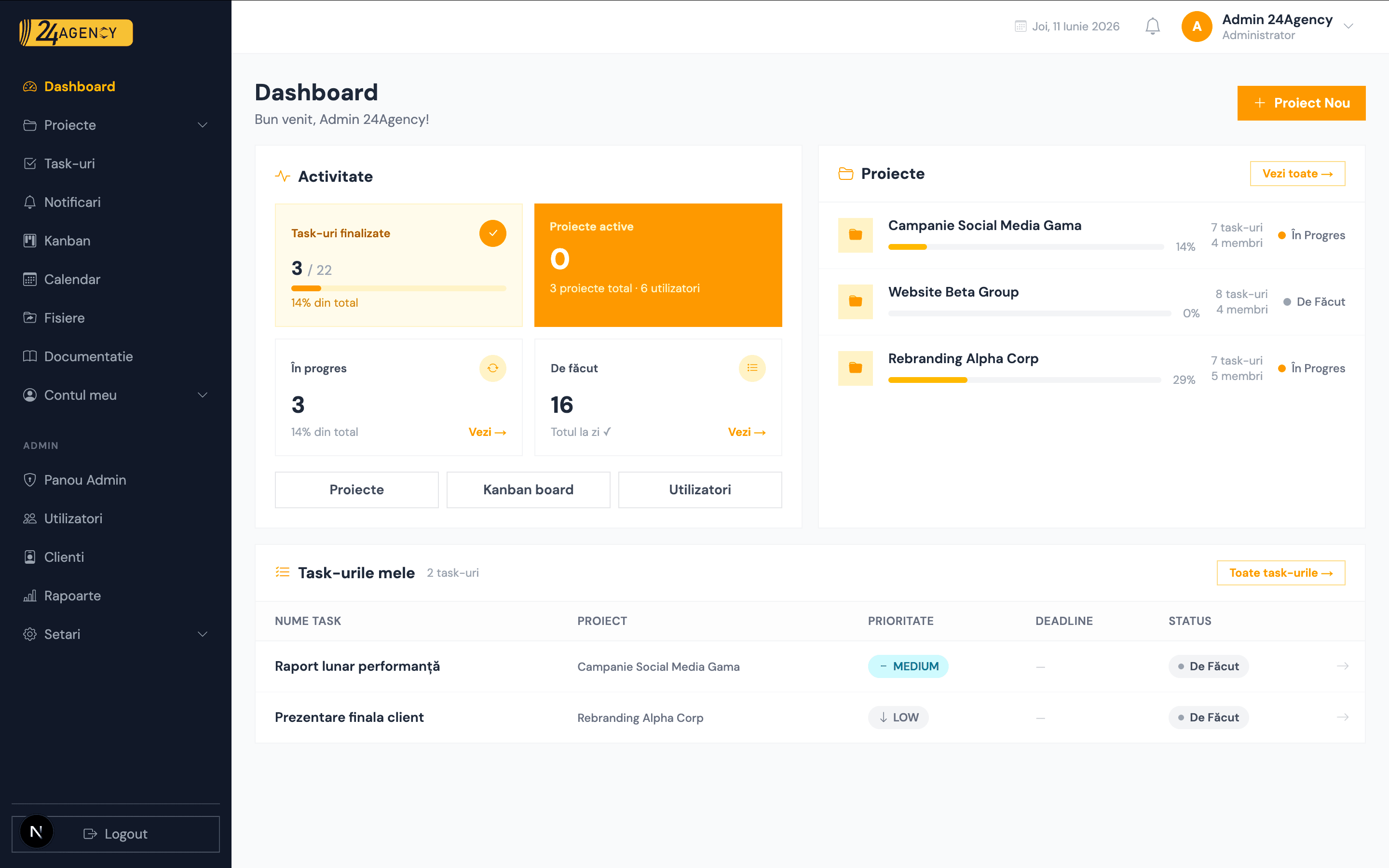Image resolution: width=1389 pixels, height=868 pixels.
Task: Click the Fisiere folder icon in sidebar
Action: (x=30, y=318)
